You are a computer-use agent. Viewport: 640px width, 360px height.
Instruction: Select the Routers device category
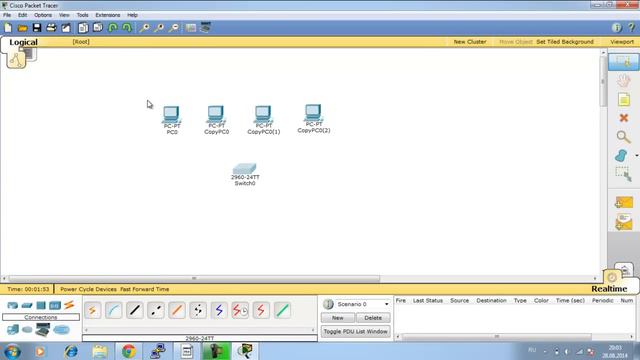click(12, 305)
